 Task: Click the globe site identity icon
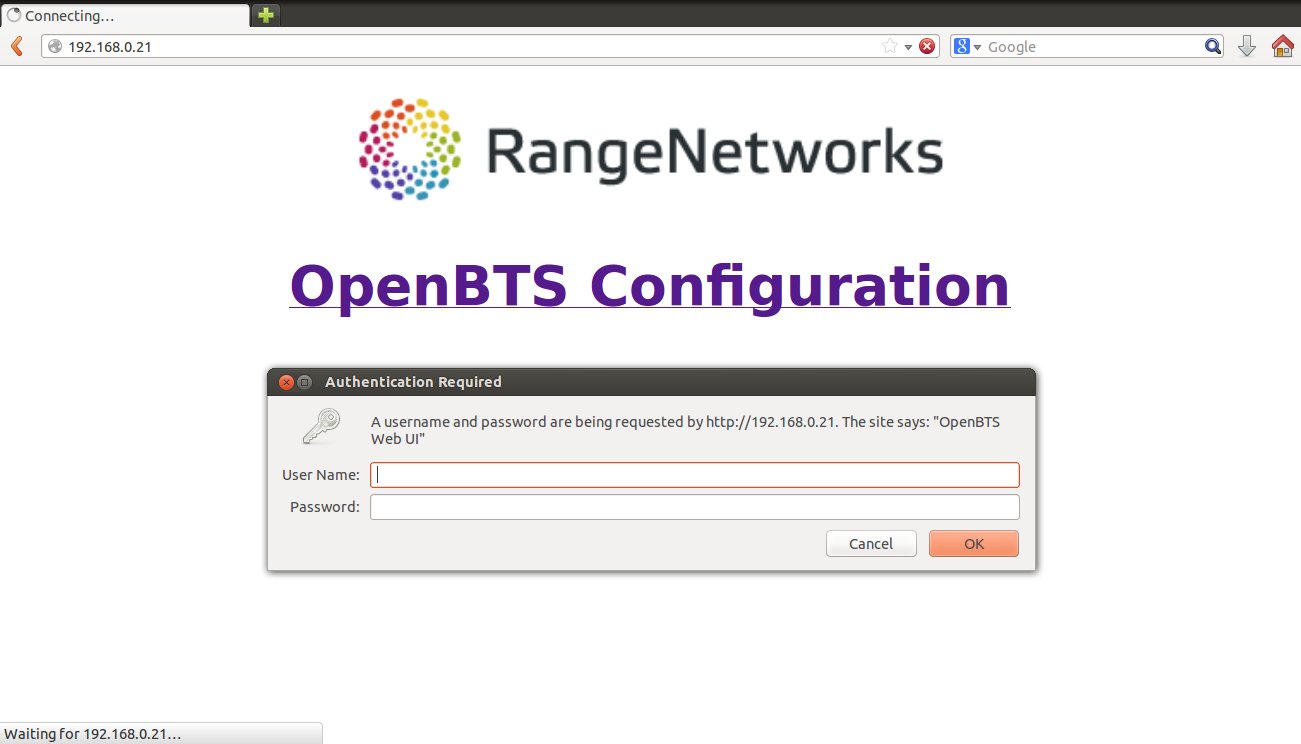coord(55,46)
